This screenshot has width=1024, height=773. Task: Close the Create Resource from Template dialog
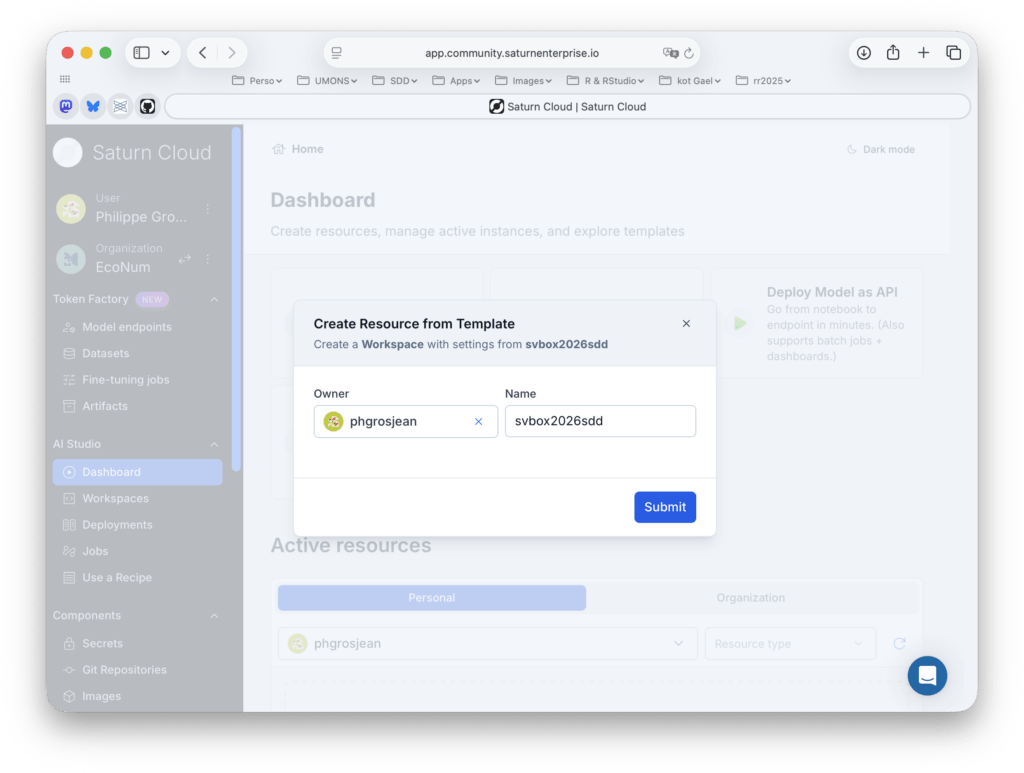coord(686,324)
